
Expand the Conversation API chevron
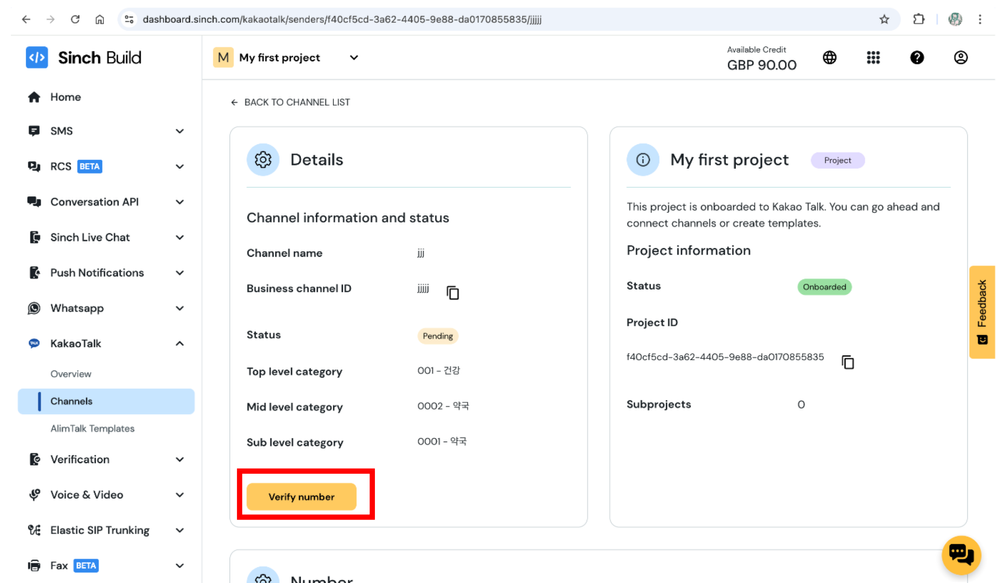tap(180, 202)
